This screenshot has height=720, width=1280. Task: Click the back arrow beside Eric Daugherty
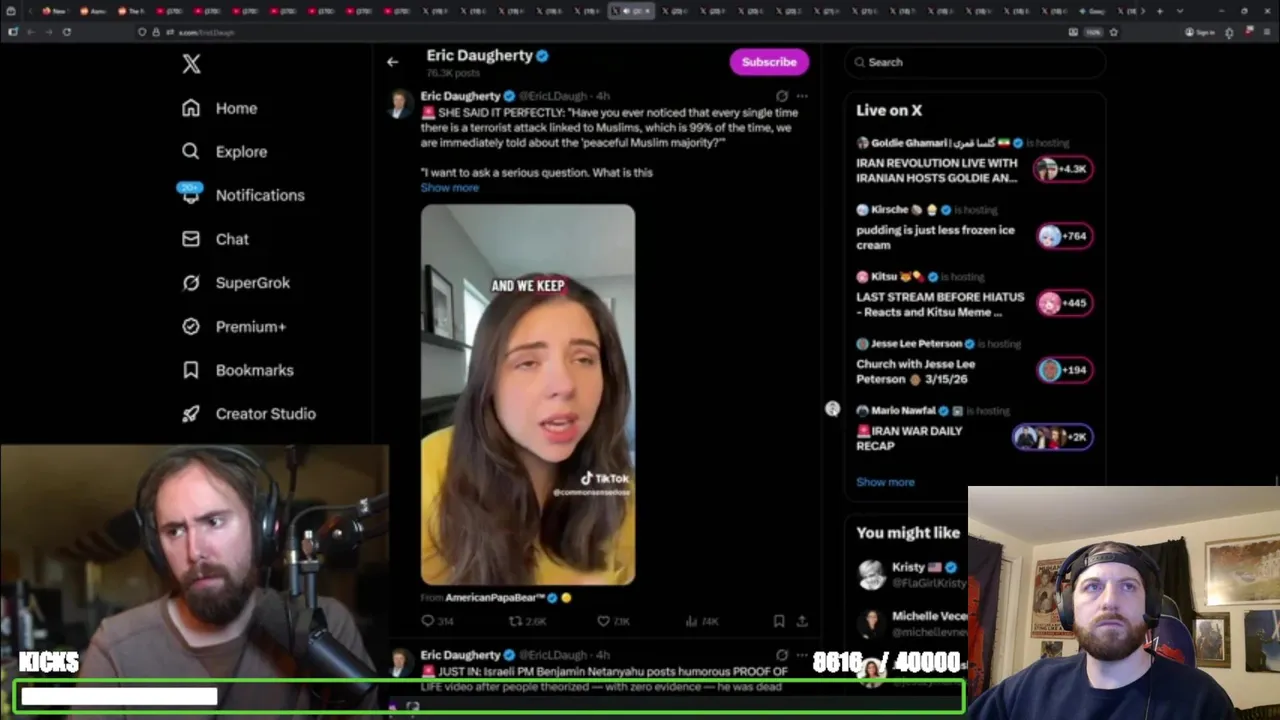tap(392, 62)
